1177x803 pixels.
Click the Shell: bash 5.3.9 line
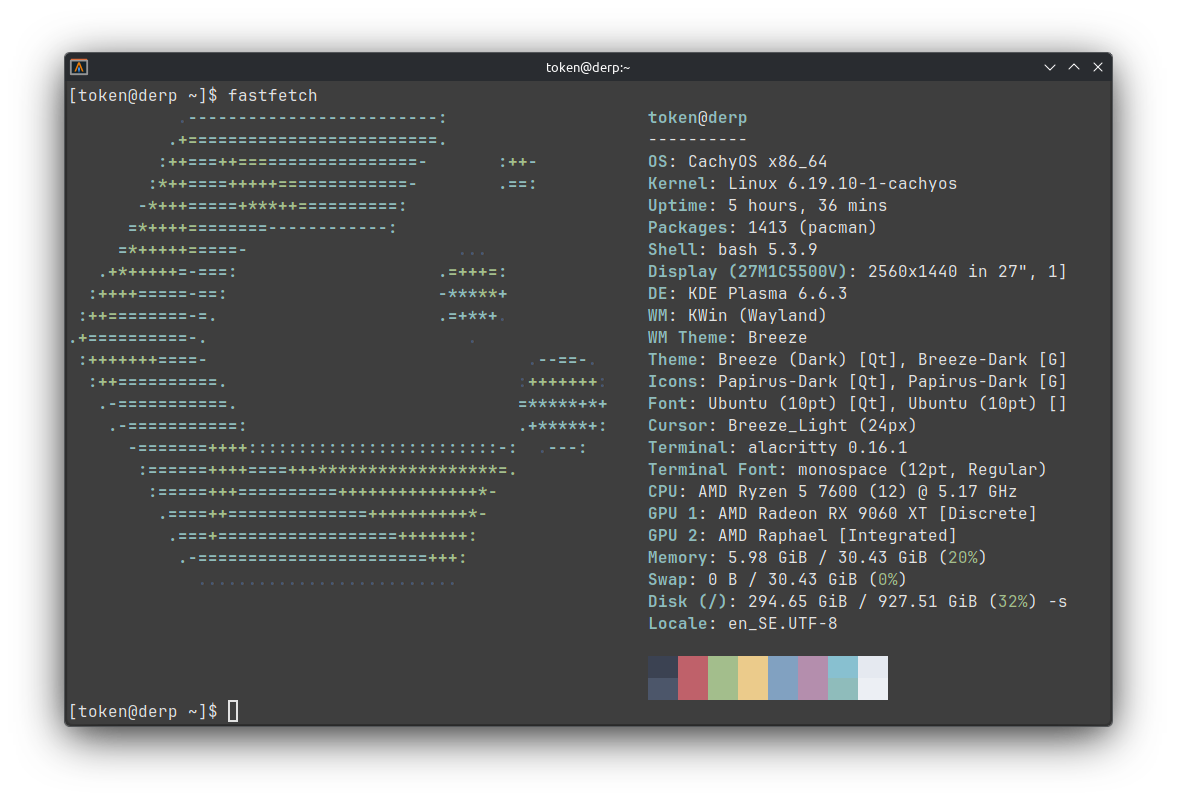coord(733,249)
